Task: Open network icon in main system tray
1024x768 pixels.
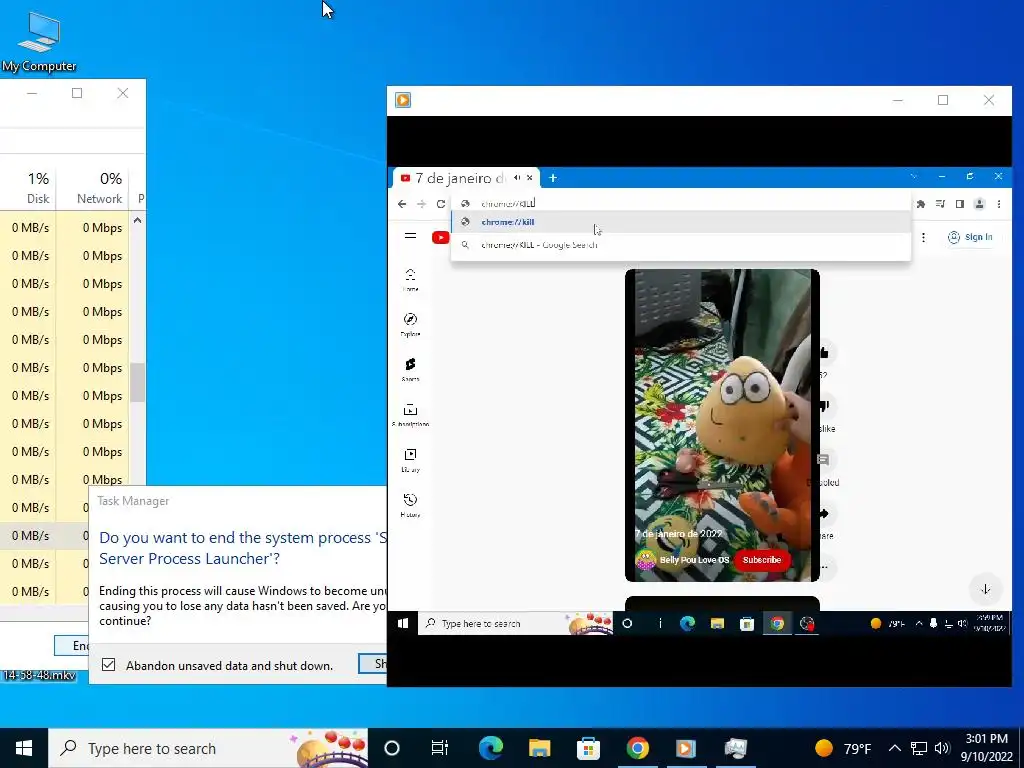Action: [919, 748]
